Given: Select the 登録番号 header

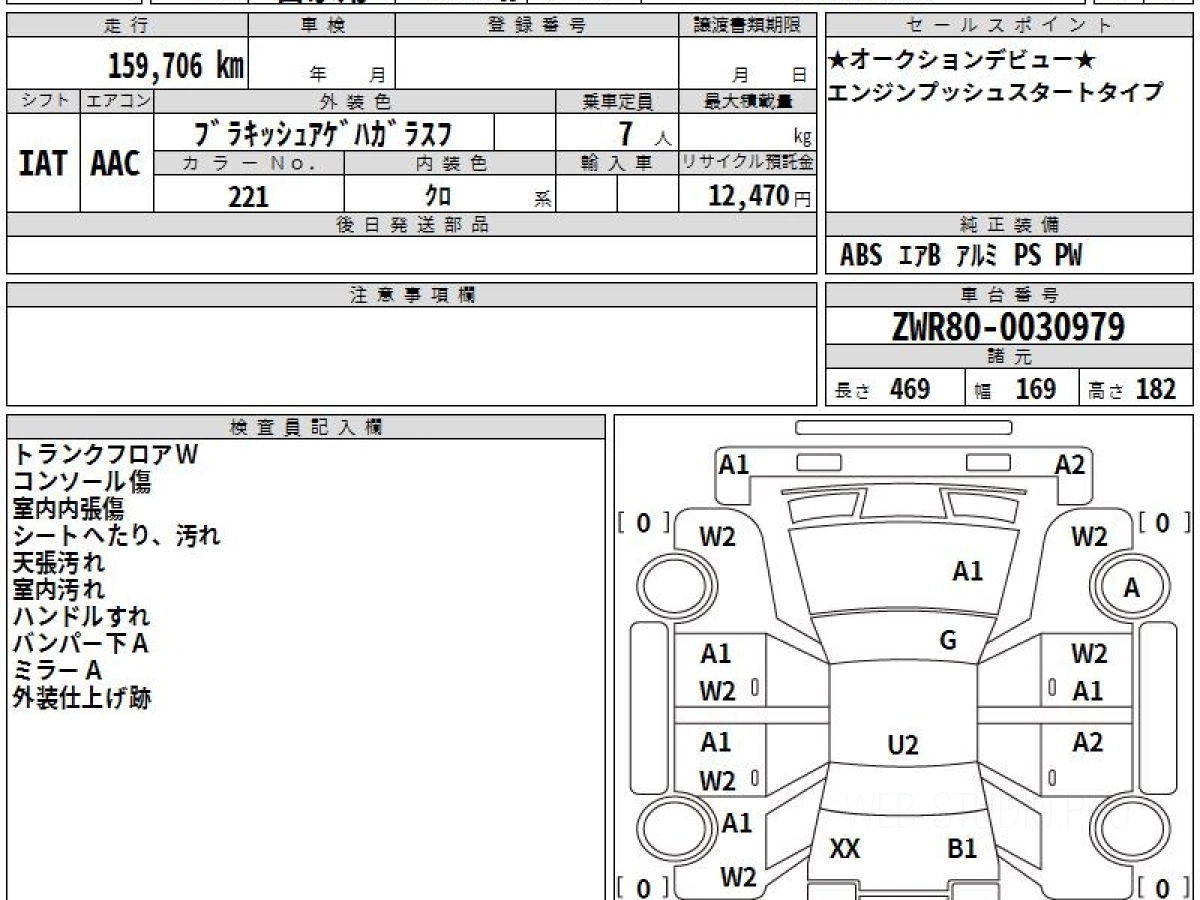Looking at the screenshot, I should (x=537, y=26).
